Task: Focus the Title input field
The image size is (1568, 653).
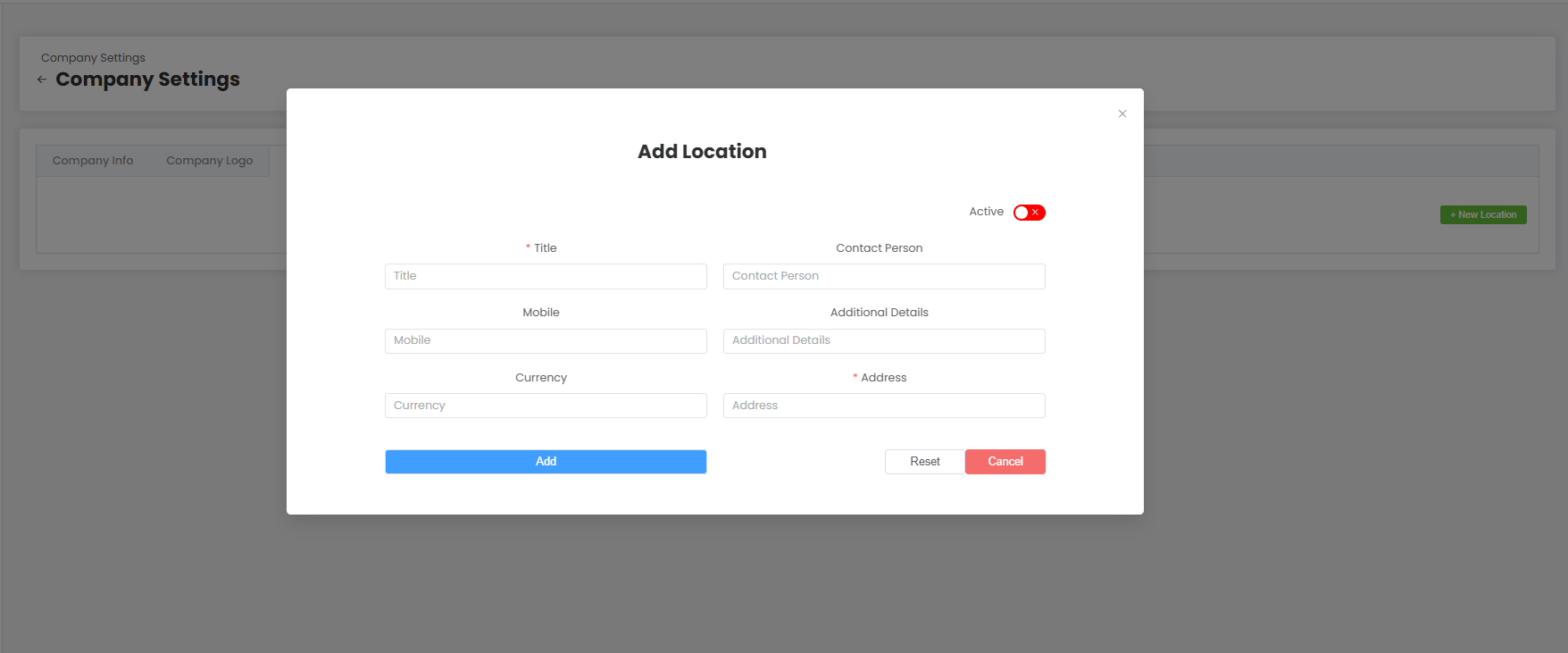Action: [546, 276]
